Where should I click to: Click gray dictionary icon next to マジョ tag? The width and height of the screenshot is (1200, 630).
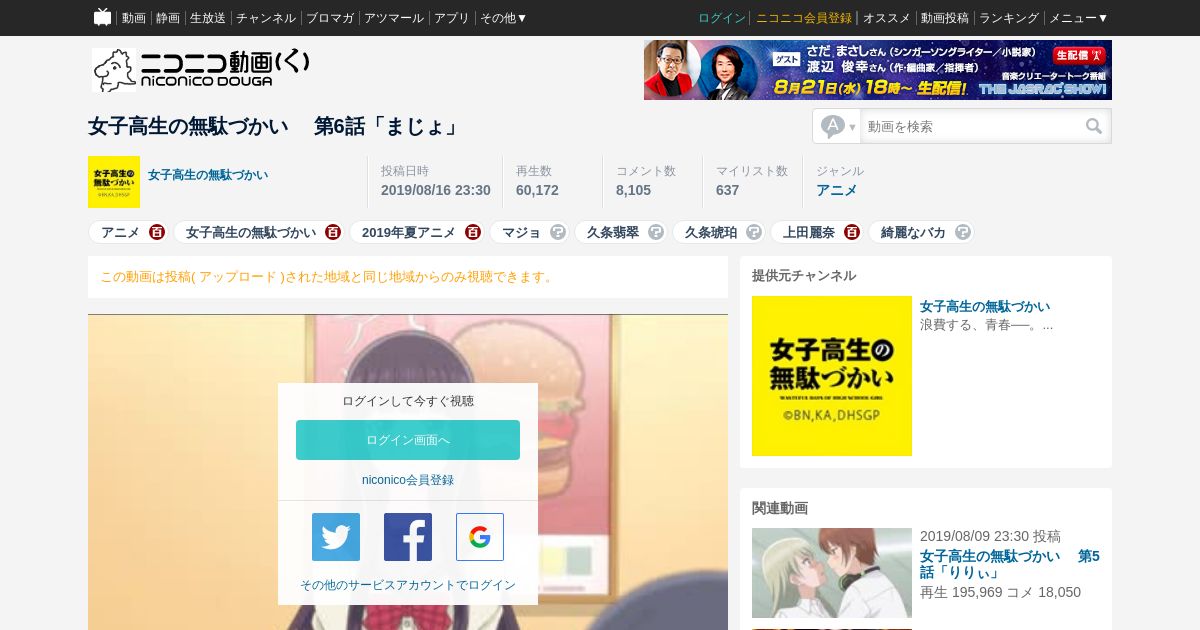[558, 232]
